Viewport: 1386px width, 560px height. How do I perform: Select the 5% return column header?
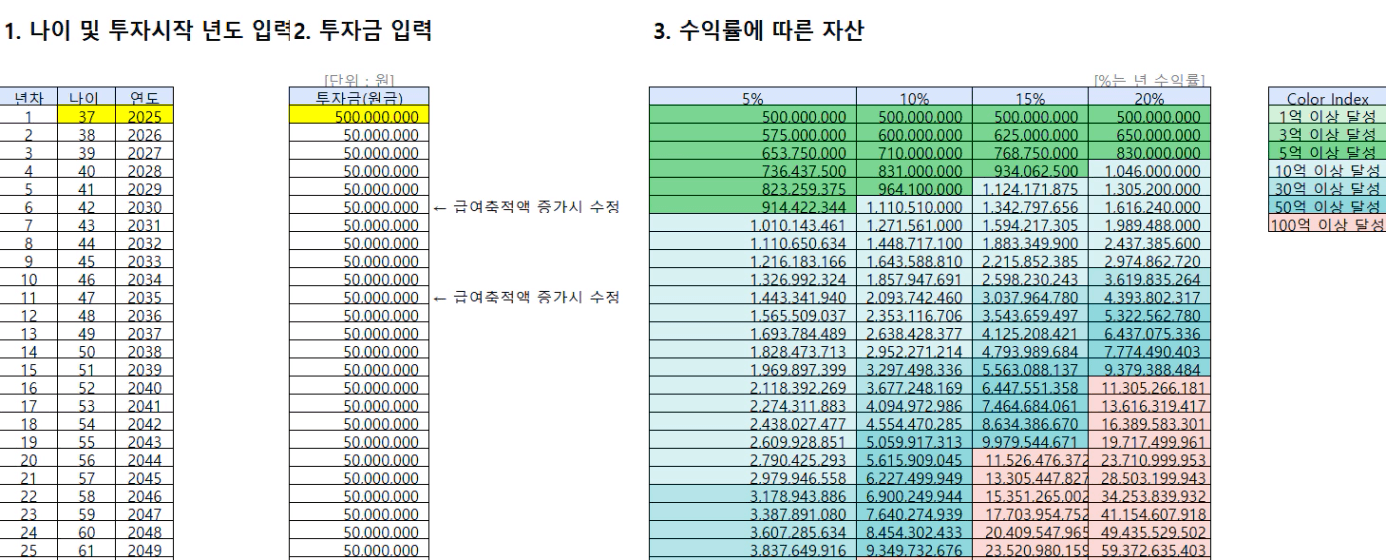coord(753,98)
